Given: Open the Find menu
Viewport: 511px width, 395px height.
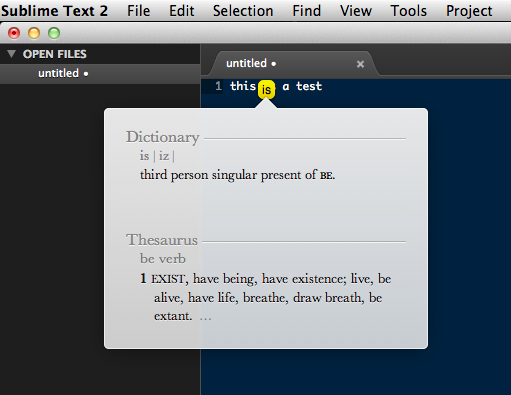Looking at the screenshot, I should coord(306,11).
